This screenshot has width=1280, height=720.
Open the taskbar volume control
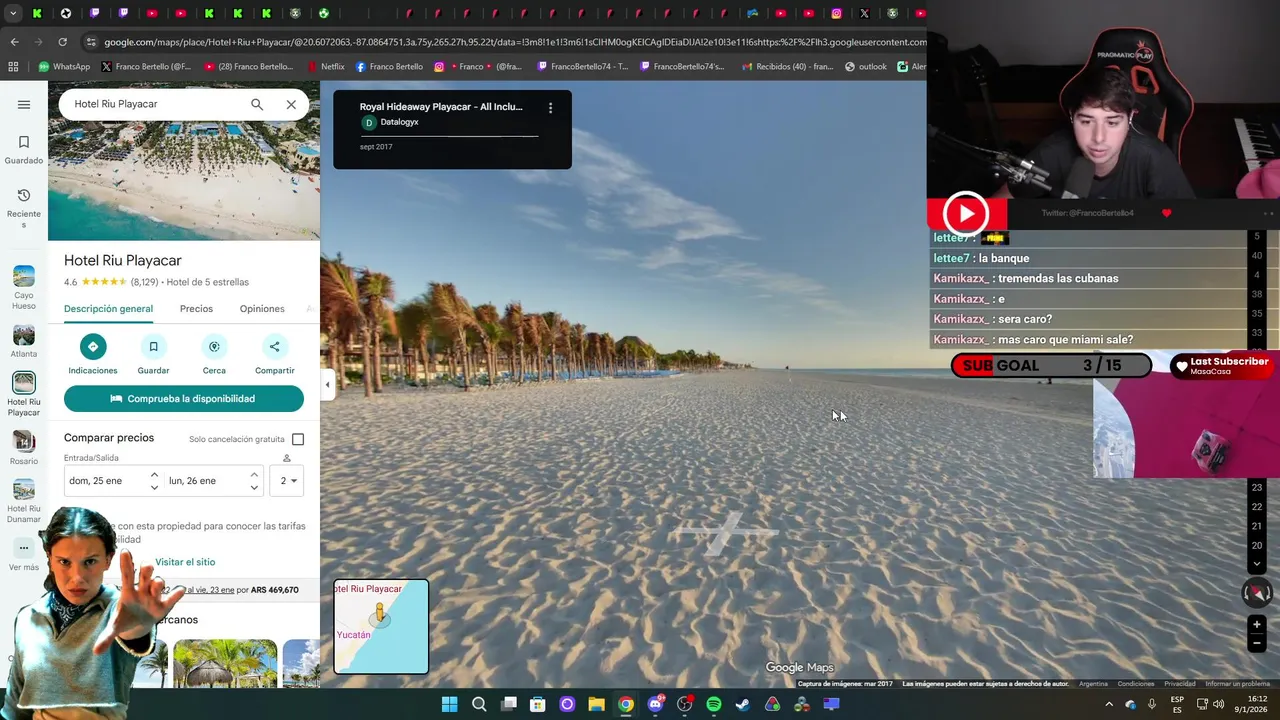pyautogui.click(x=1218, y=704)
